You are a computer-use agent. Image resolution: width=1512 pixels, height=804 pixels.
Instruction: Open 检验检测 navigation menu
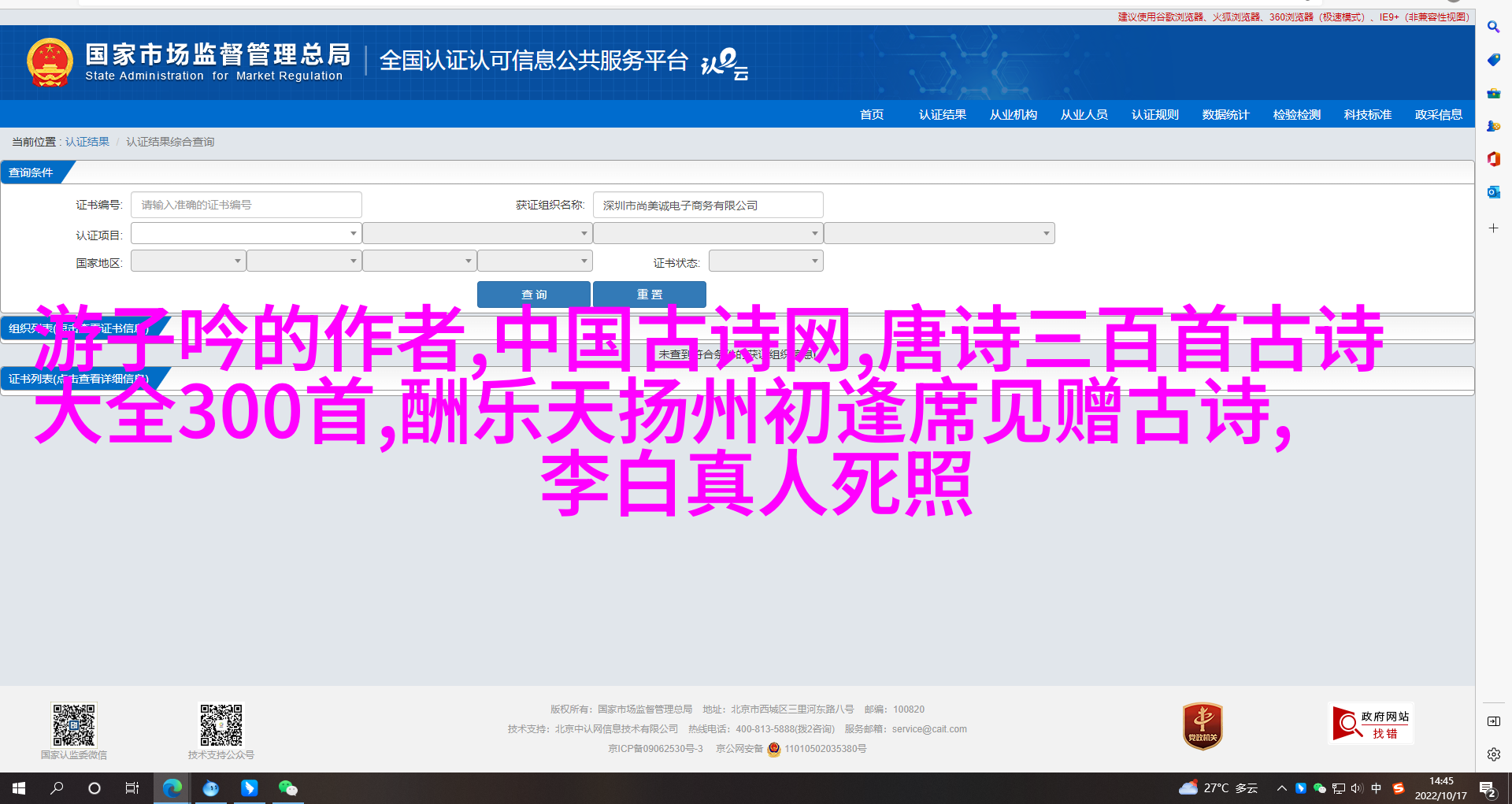1297,115
